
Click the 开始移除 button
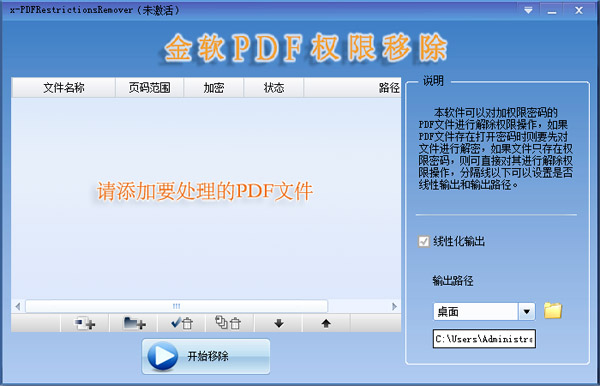[x=206, y=356]
